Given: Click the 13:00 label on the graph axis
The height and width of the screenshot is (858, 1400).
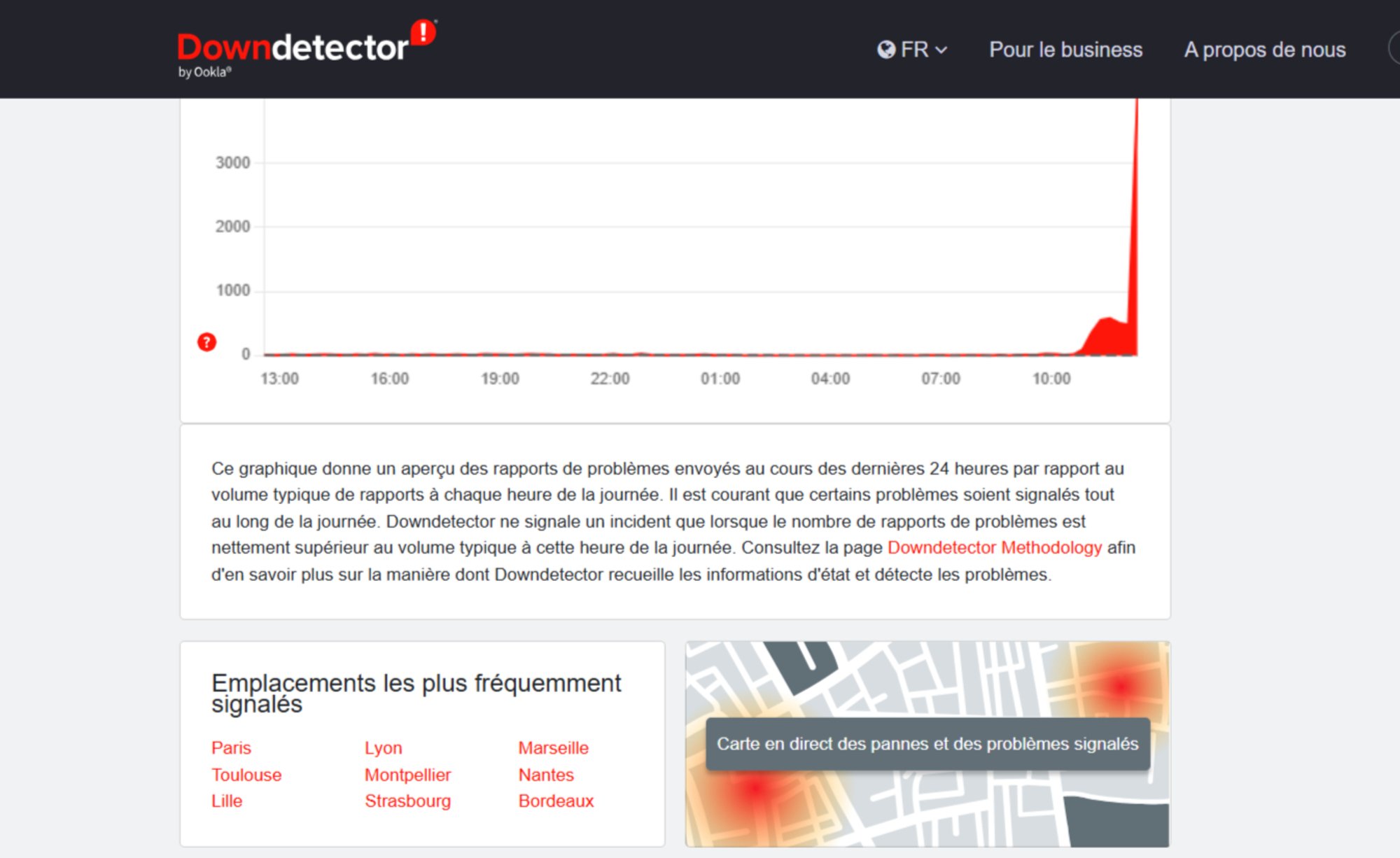Looking at the screenshot, I should (280, 379).
